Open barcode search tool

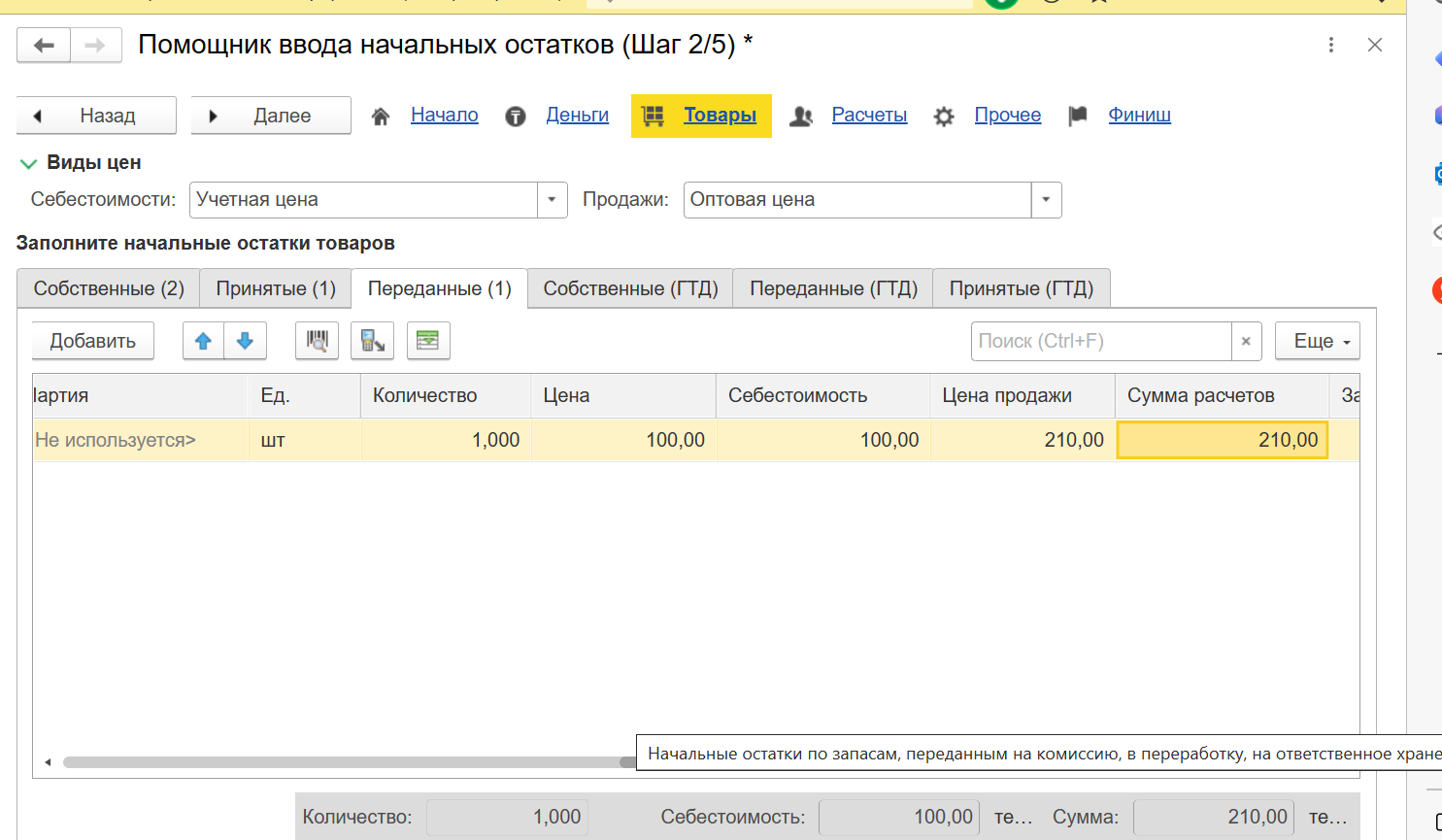[x=317, y=341]
